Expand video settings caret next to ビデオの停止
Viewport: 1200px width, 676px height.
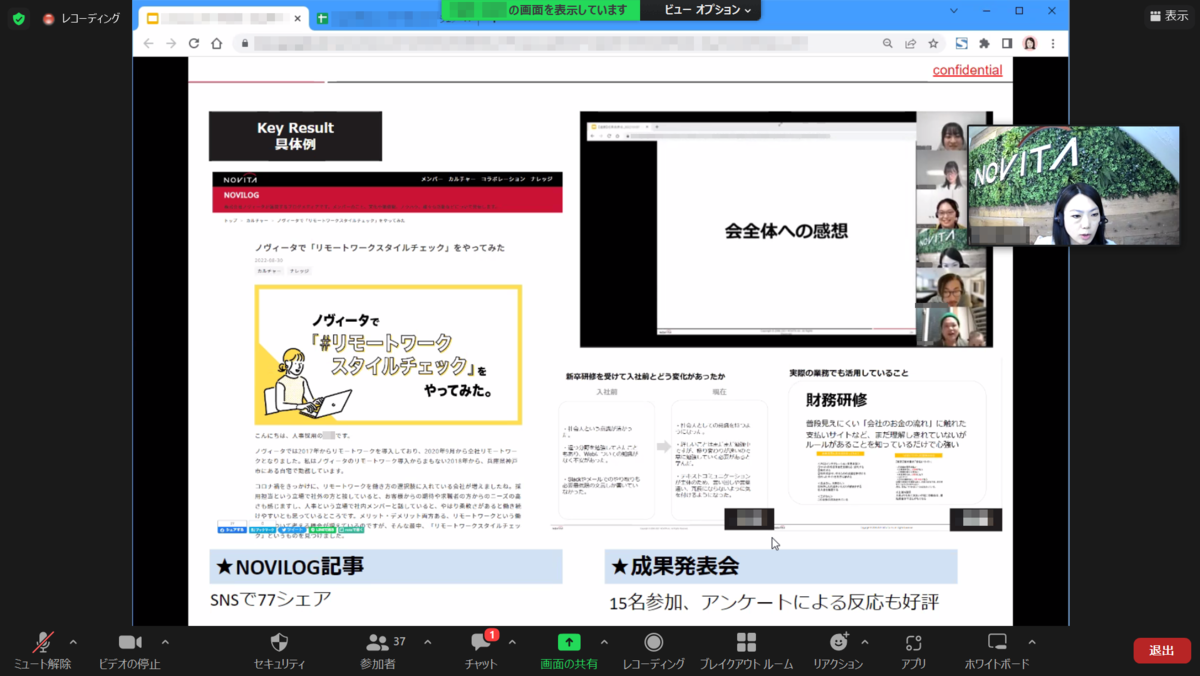coord(165,642)
